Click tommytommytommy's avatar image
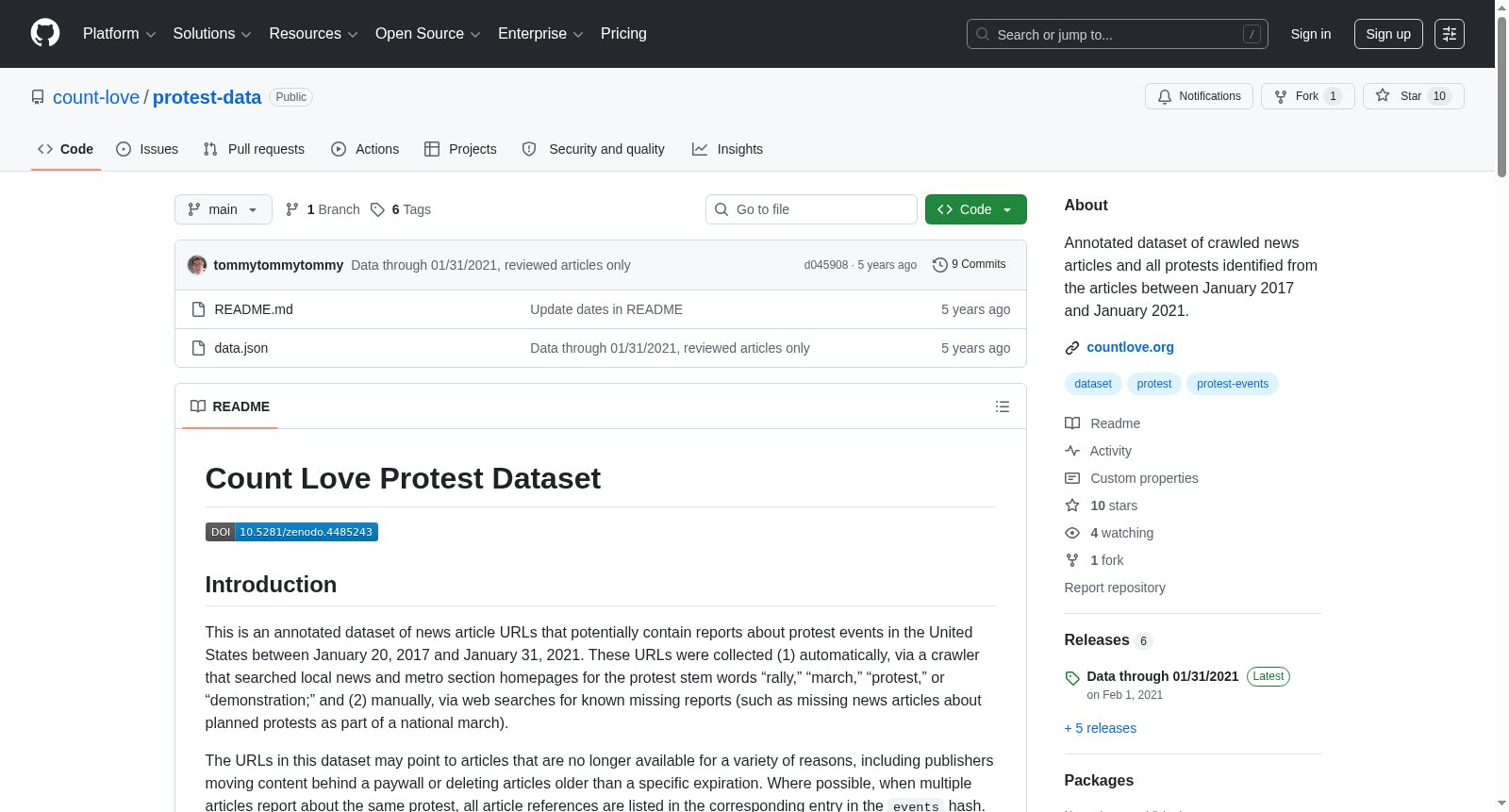 [x=197, y=265]
